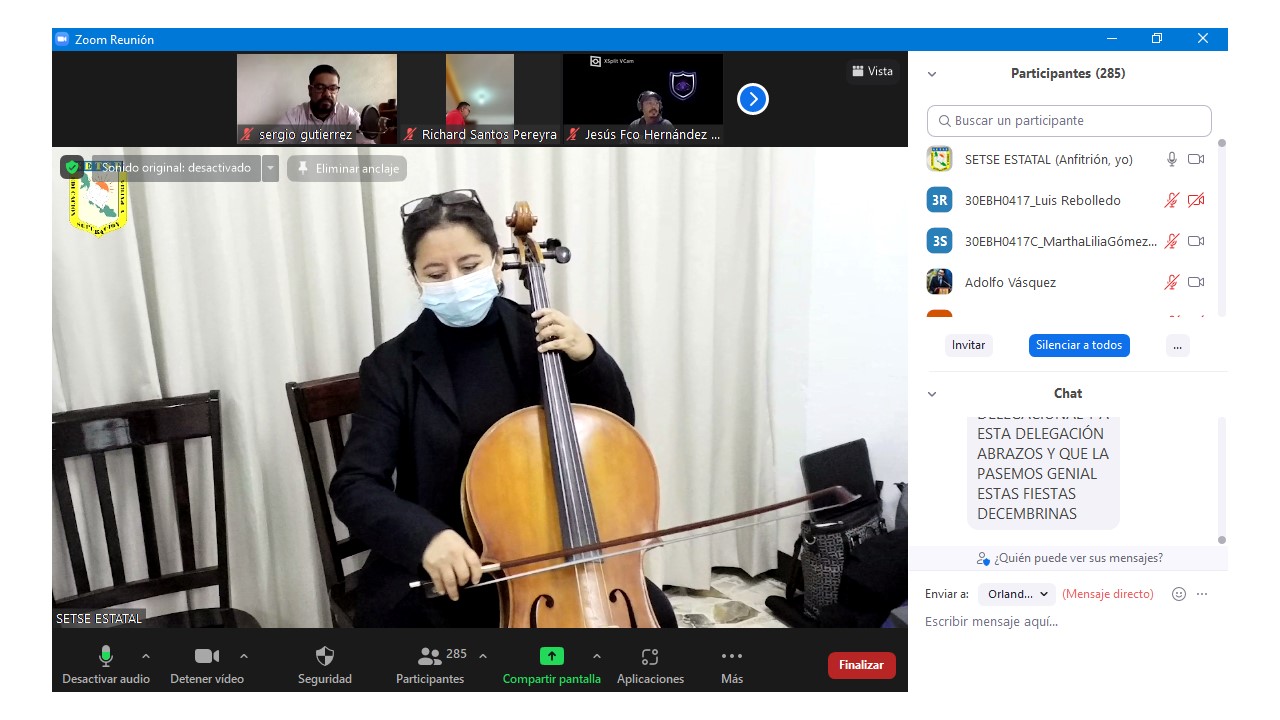Viewport: 1280px width, 720px height.
Task: Click Luis Rebolledo muted microphone icon
Action: [1172, 200]
